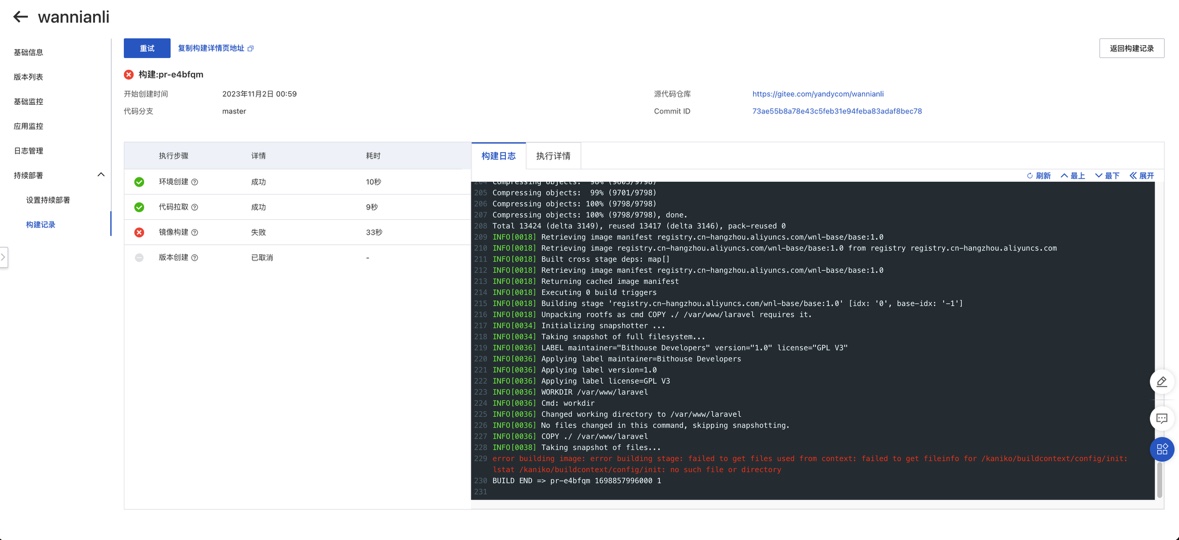Click the 返回构建记录 button

tap(1132, 48)
